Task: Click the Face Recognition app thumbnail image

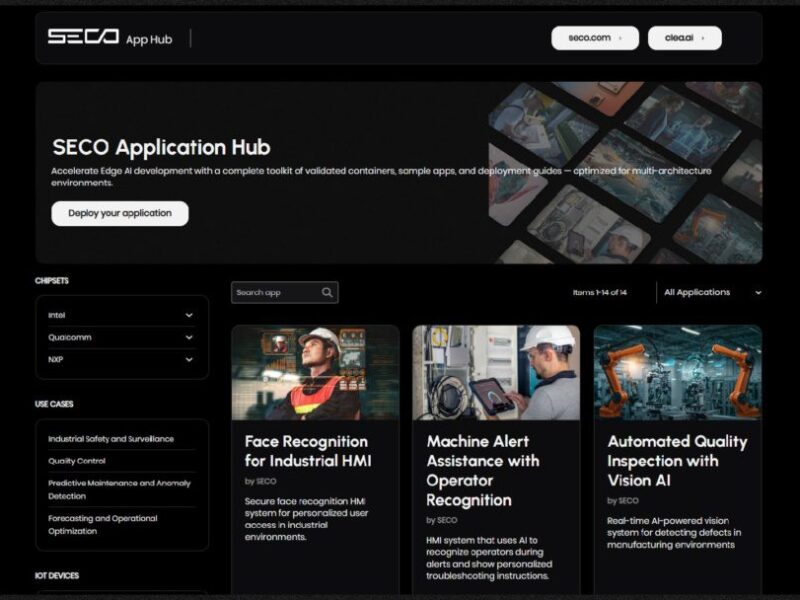Action: pyautogui.click(x=313, y=372)
